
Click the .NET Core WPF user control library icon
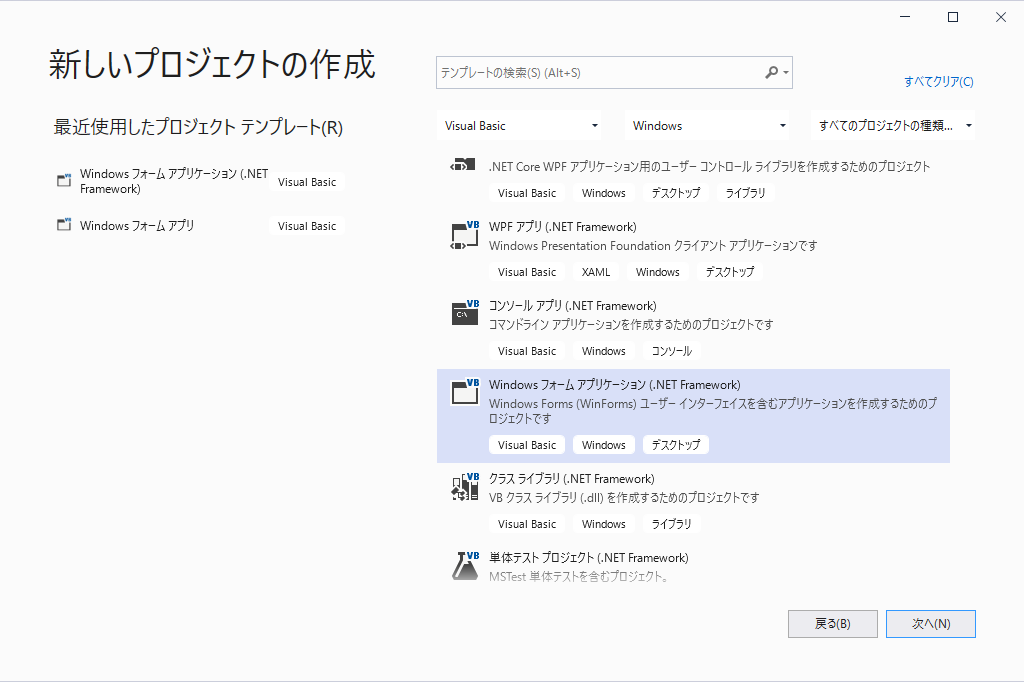tap(461, 166)
